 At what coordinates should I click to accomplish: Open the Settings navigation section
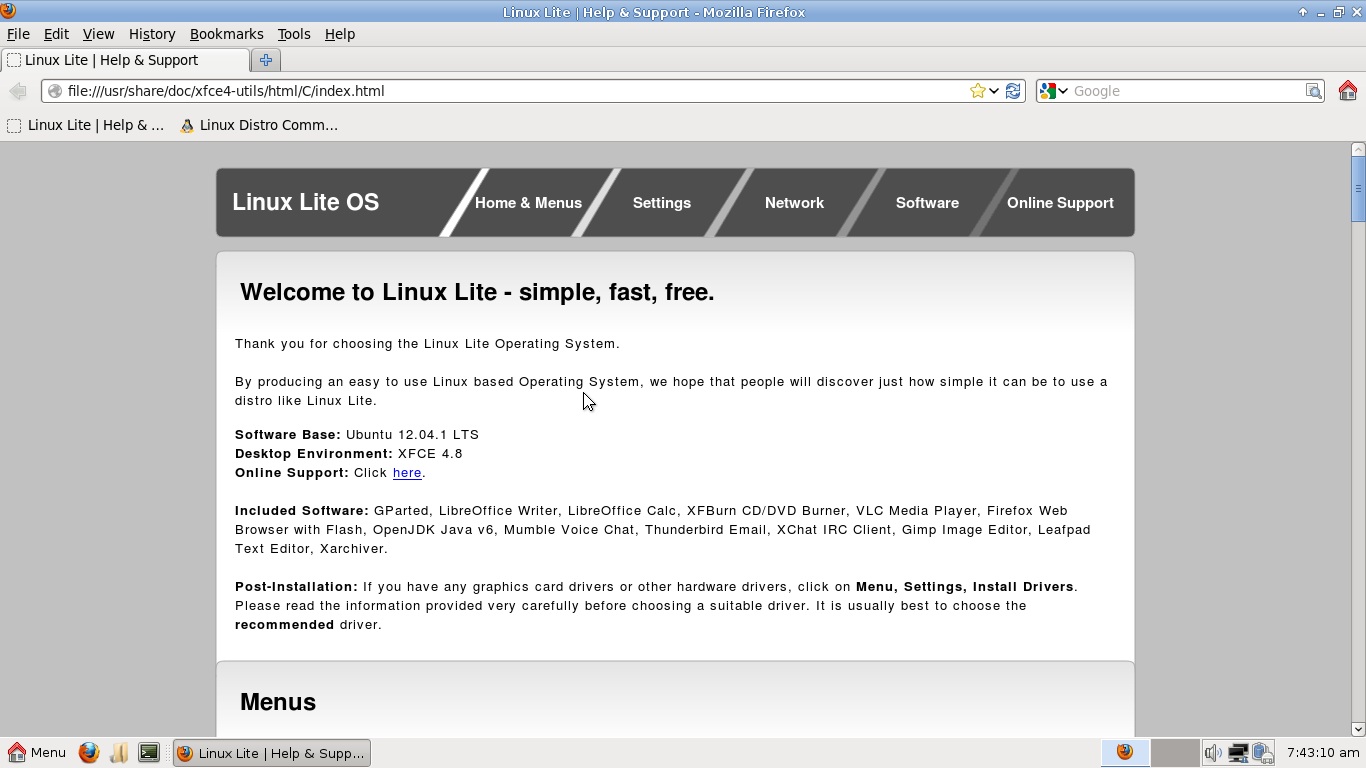coord(662,203)
